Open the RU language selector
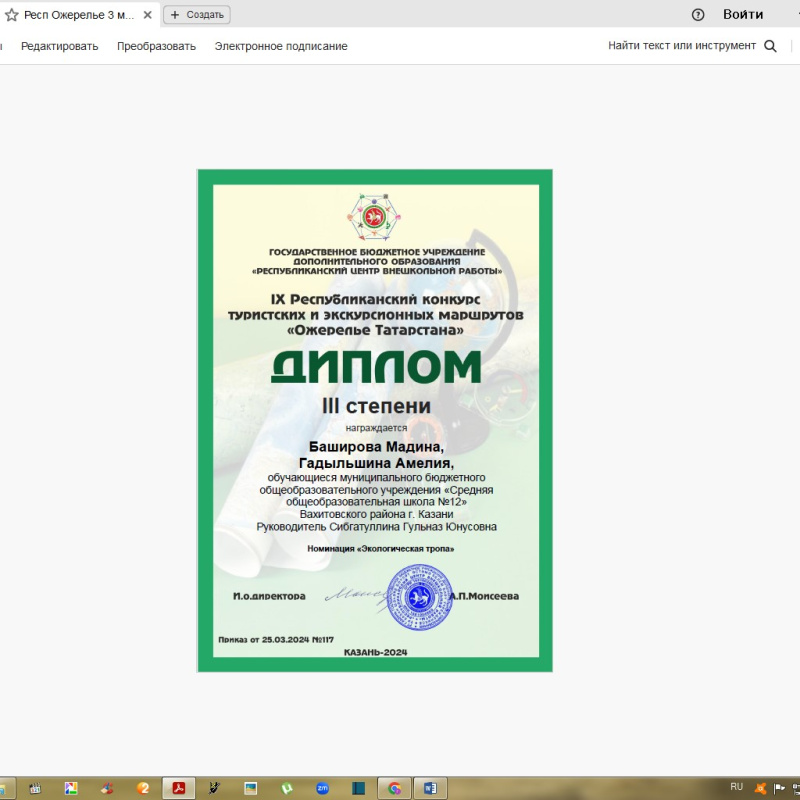The height and width of the screenshot is (800, 800). point(737,788)
